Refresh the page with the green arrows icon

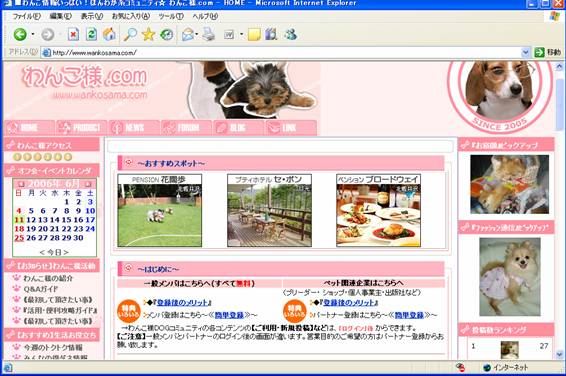pos(91,35)
